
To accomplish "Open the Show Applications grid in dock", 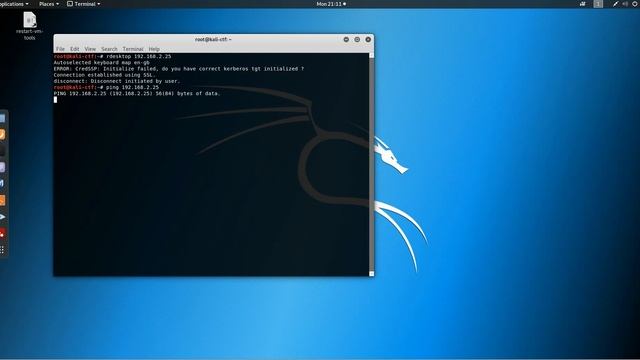I will 2,250.
